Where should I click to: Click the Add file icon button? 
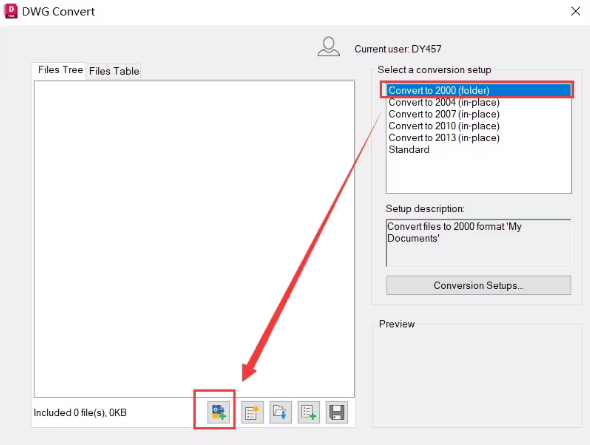pyautogui.click(x=218, y=412)
